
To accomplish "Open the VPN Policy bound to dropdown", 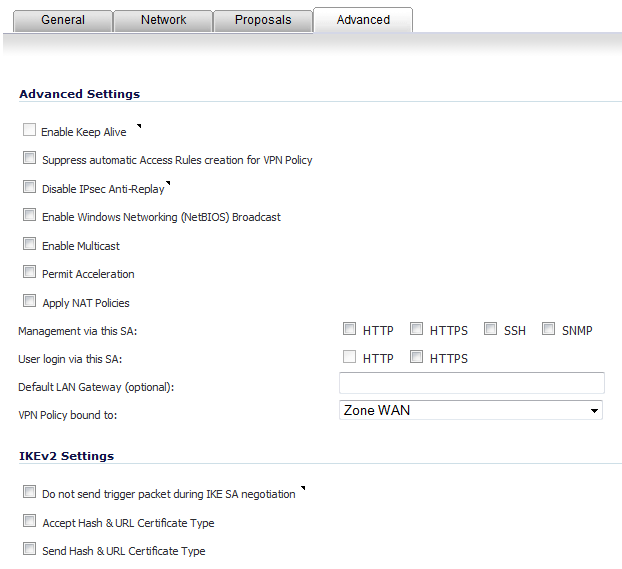I will (x=471, y=410).
